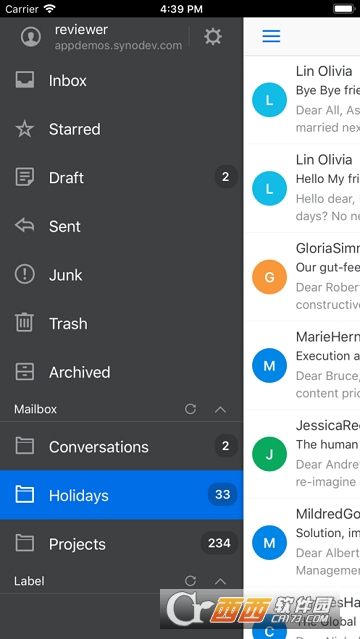Collapse the Label section chevron
The image size is (360, 639).
pos(220,581)
